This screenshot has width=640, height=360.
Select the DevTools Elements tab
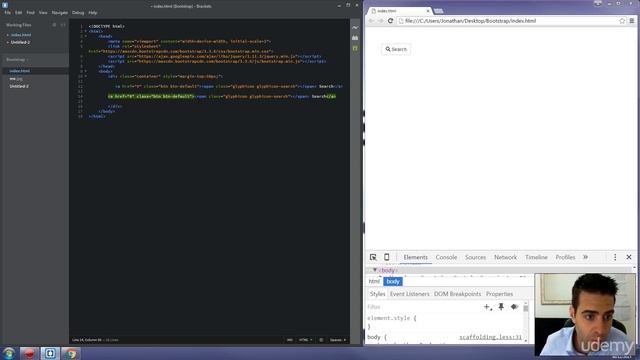click(416, 257)
